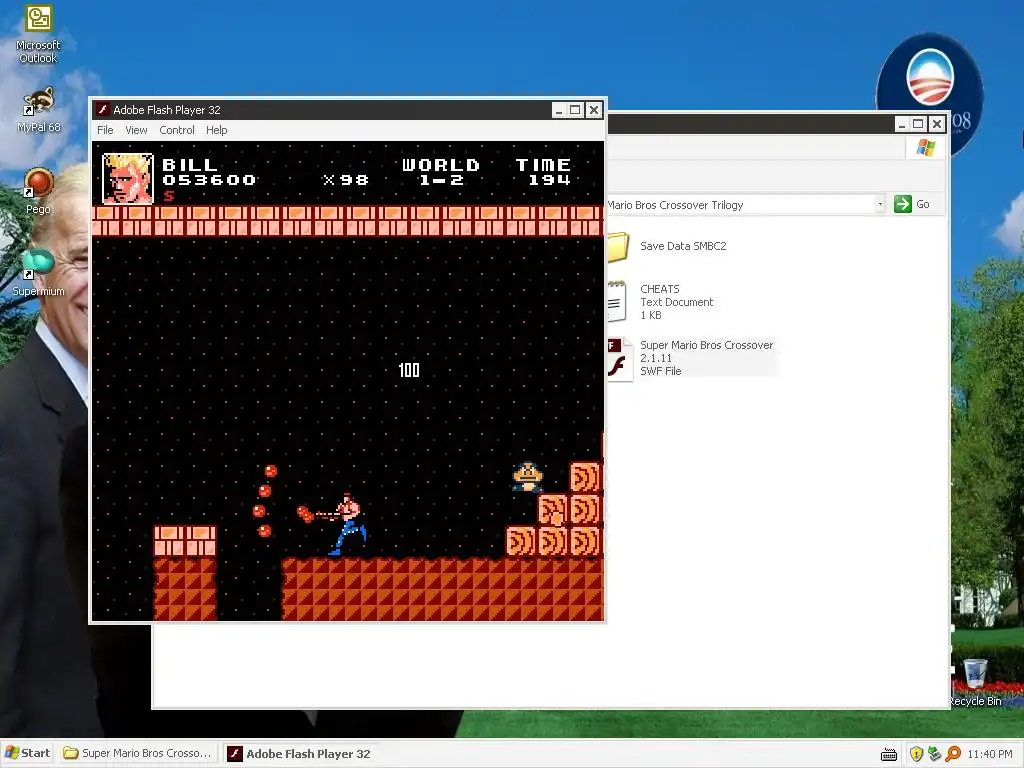
Task: Open the Help menu in Flash Player
Action: [x=216, y=130]
